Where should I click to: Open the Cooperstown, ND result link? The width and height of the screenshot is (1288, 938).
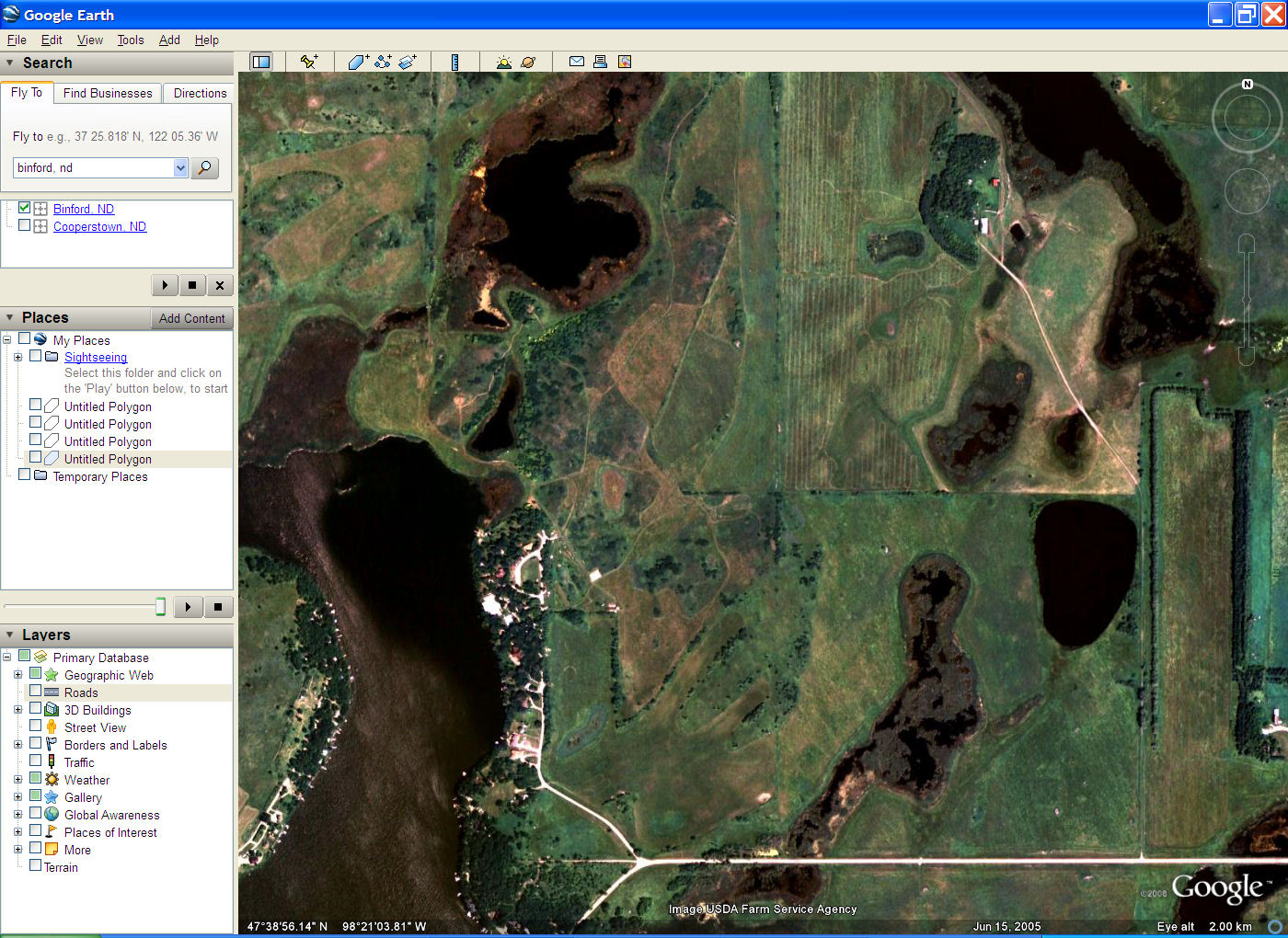(x=99, y=226)
